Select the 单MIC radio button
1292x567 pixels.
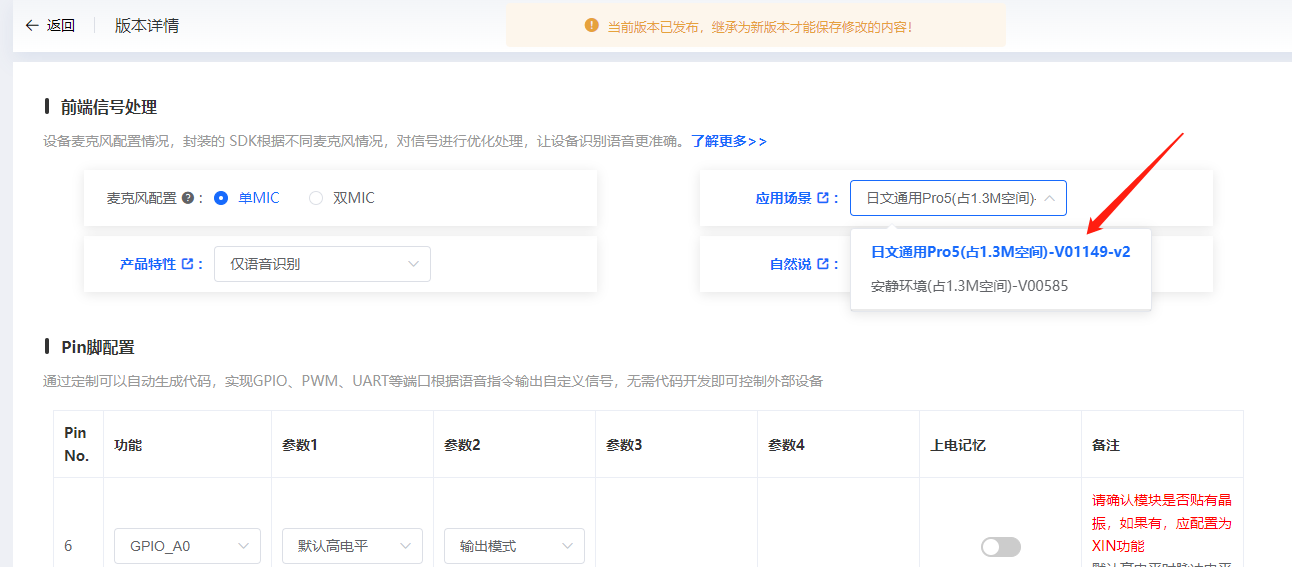[x=221, y=198]
